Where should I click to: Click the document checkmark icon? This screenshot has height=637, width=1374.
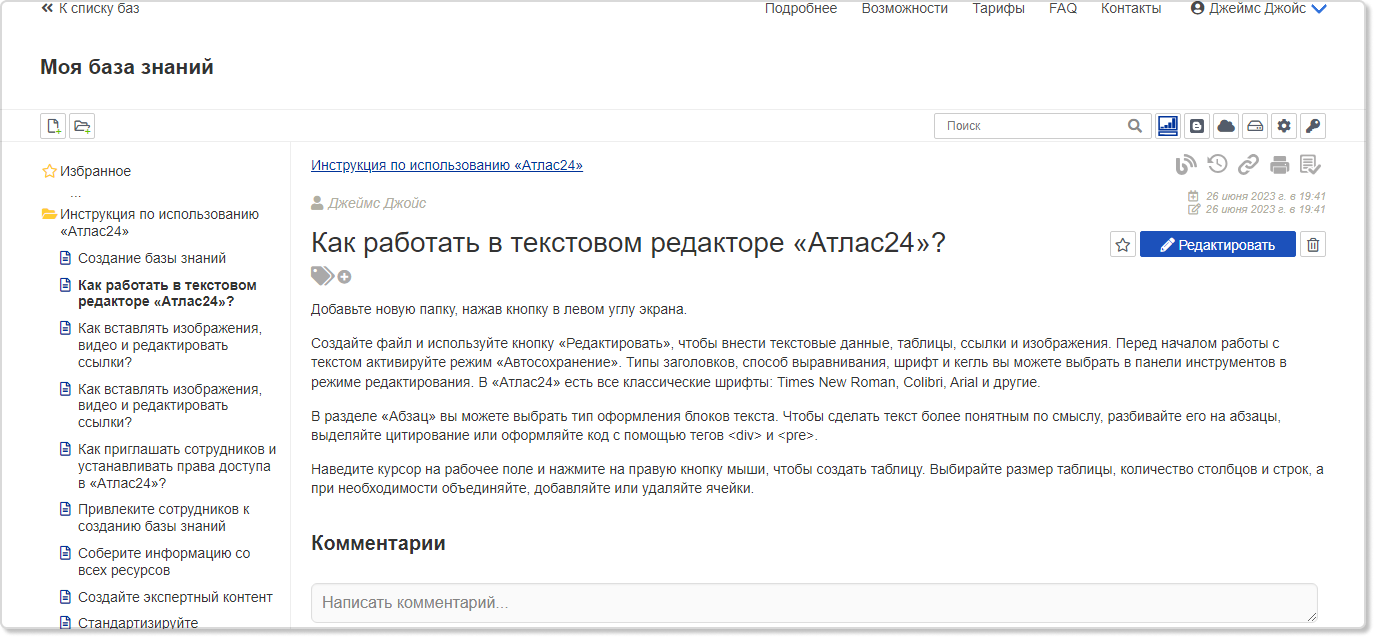[x=1310, y=165]
